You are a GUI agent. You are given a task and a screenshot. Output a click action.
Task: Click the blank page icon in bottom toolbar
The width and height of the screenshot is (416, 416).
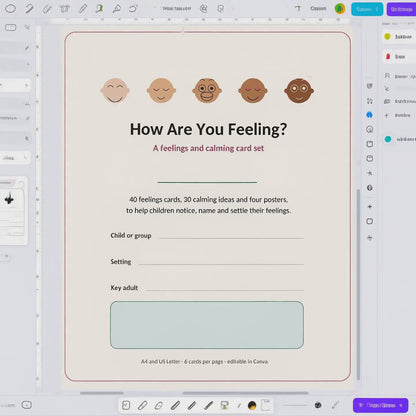tap(265, 405)
